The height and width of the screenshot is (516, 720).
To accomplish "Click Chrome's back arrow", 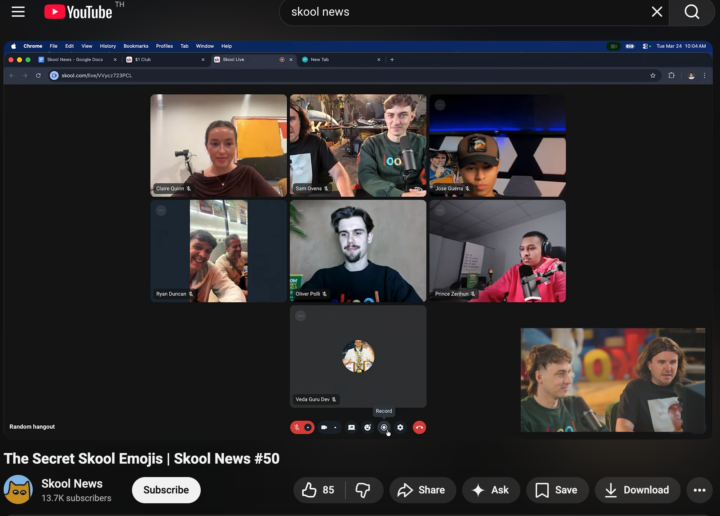I will (x=12, y=75).
